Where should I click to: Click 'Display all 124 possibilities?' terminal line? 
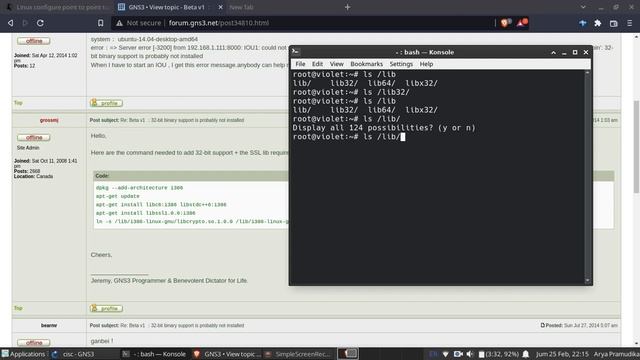(384, 128)
